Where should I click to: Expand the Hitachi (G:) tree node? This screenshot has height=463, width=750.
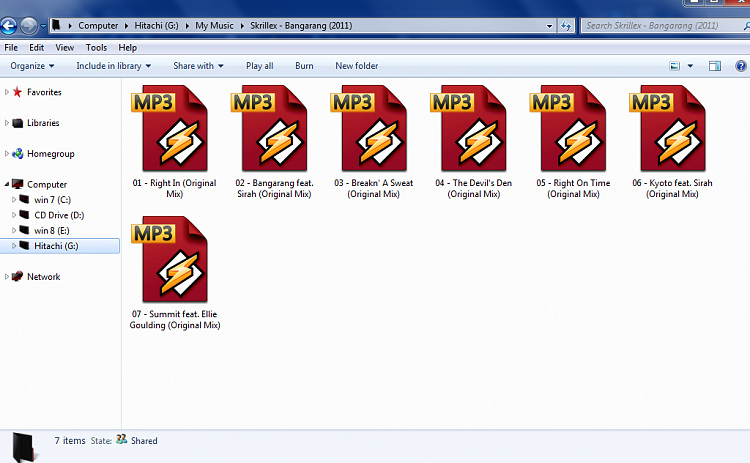(x=14, y=245)
